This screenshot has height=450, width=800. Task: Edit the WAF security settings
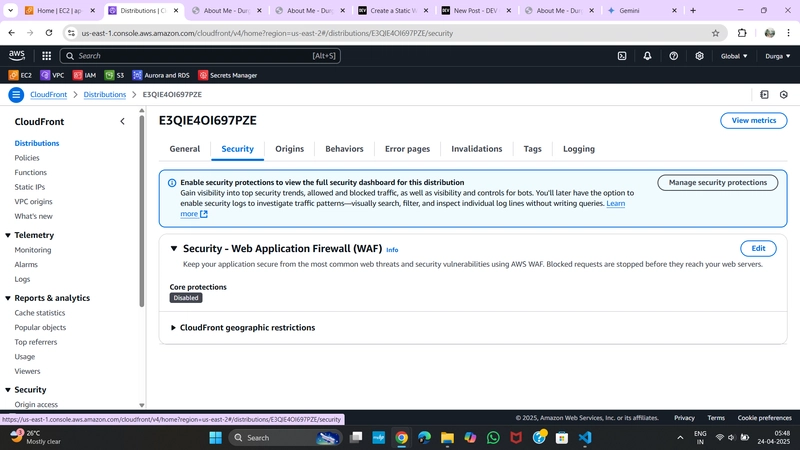pyautogui.click(x=758, y=248)
